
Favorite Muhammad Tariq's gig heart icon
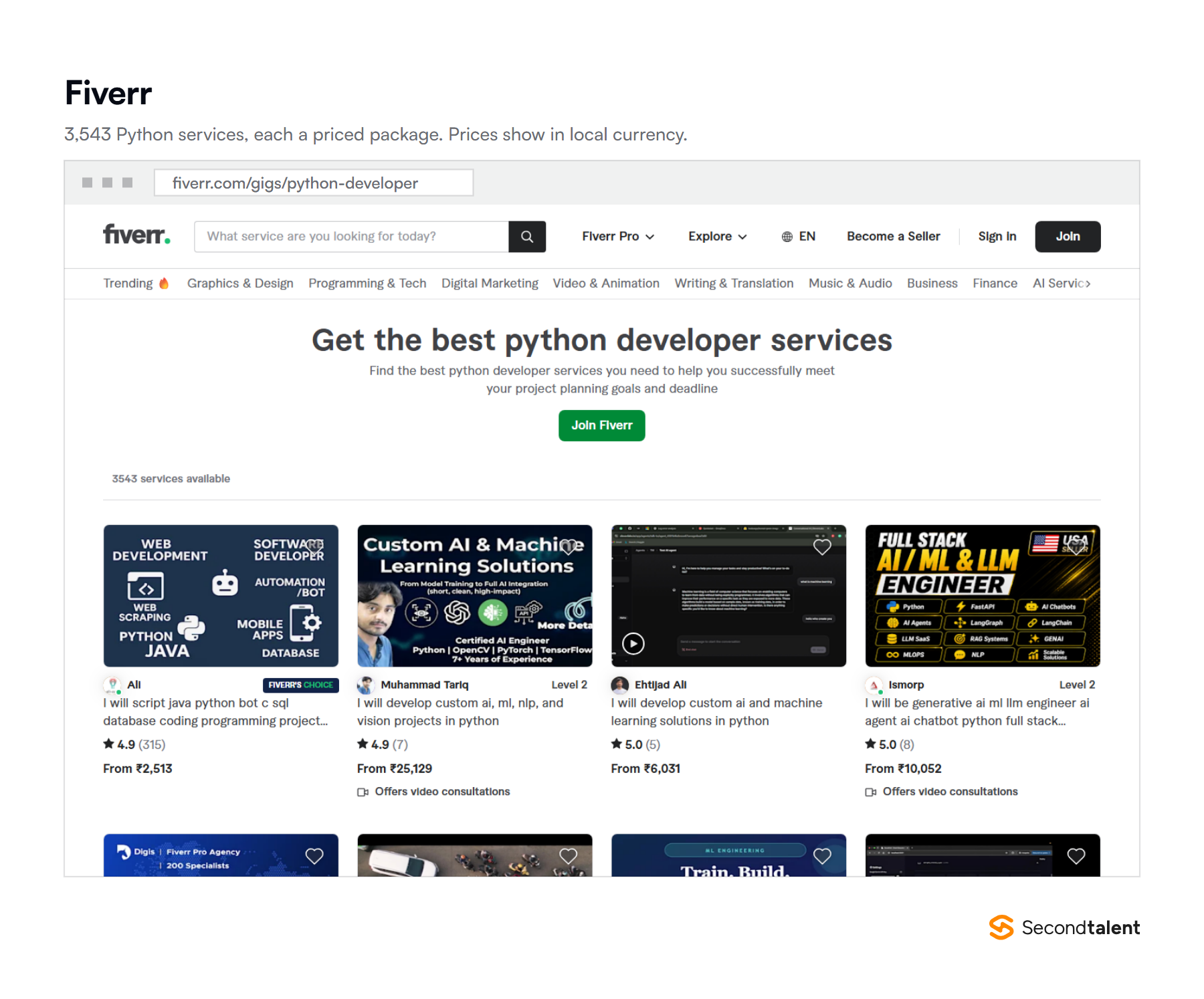pos(569,547)
